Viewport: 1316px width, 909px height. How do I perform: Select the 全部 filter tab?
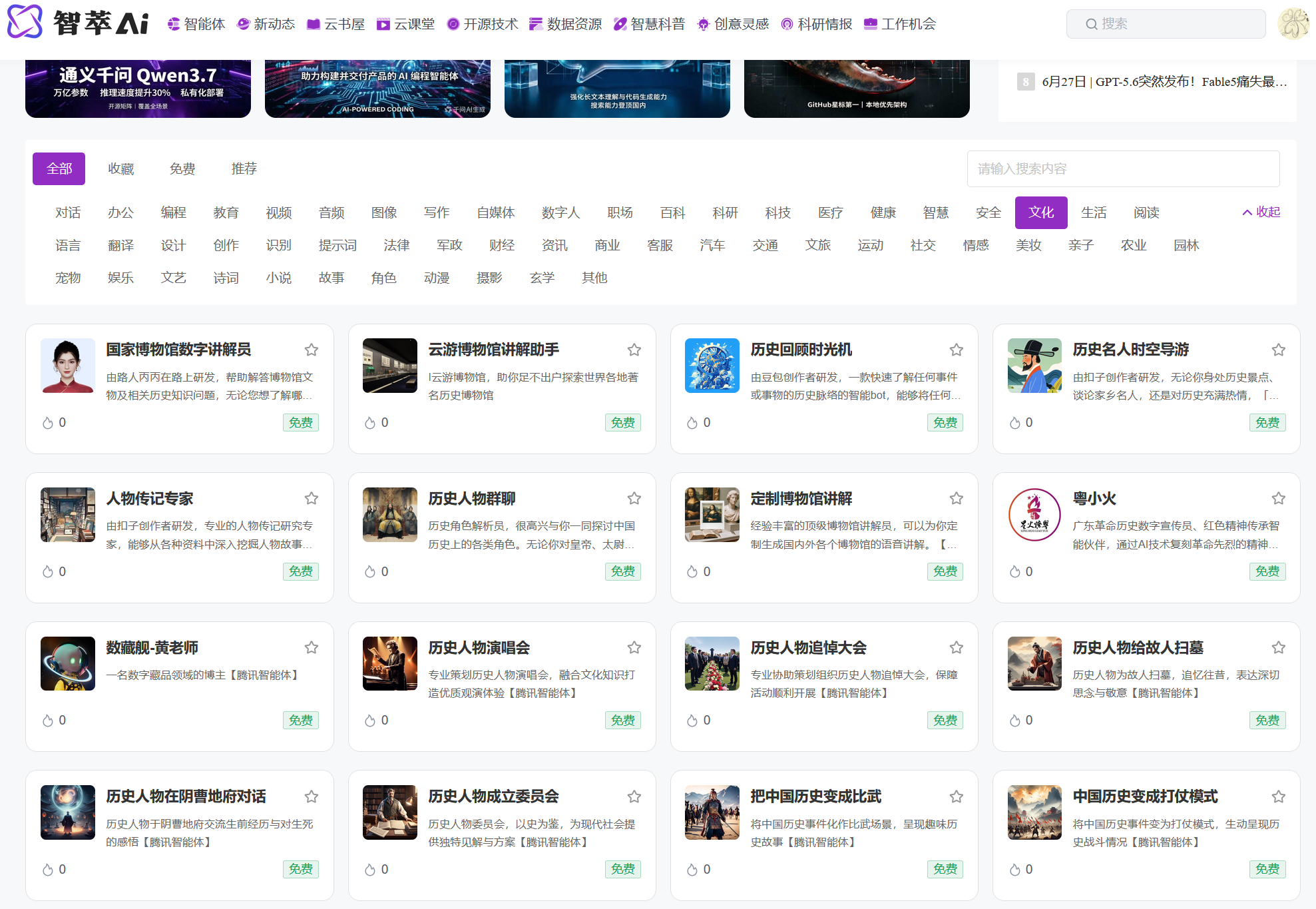59,169
